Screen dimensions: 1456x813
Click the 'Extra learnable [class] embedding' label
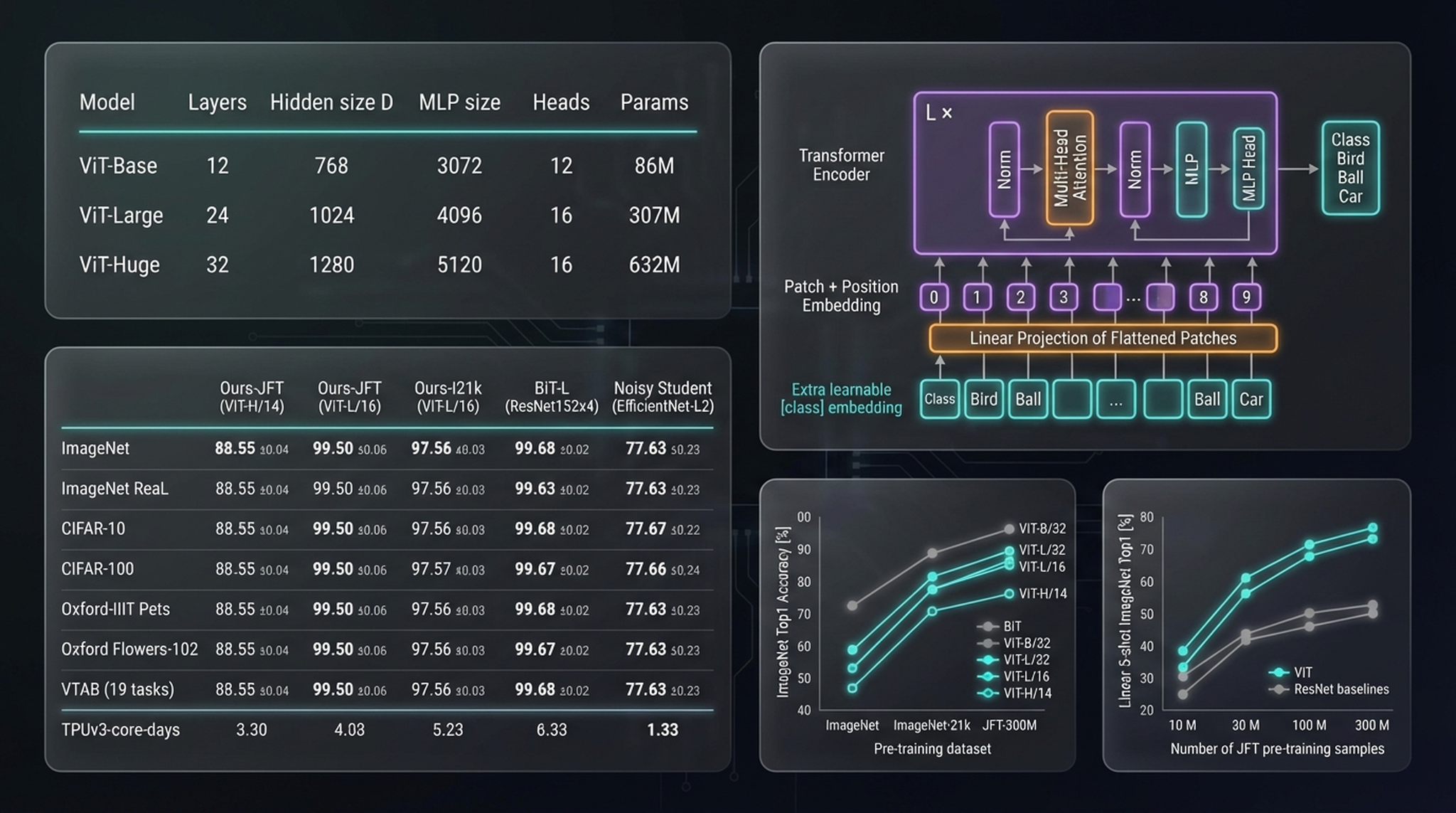[x=841, y=398]
